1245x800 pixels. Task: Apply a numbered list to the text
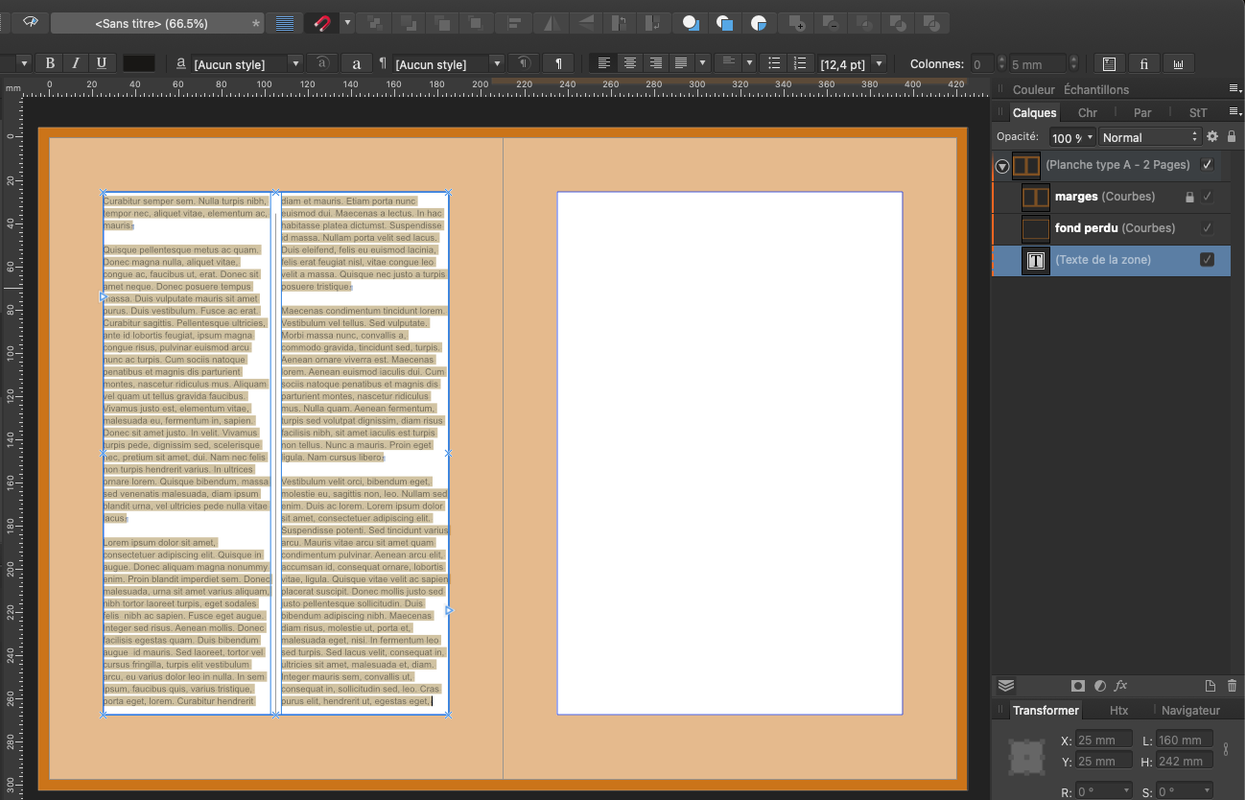coord(800,63)
